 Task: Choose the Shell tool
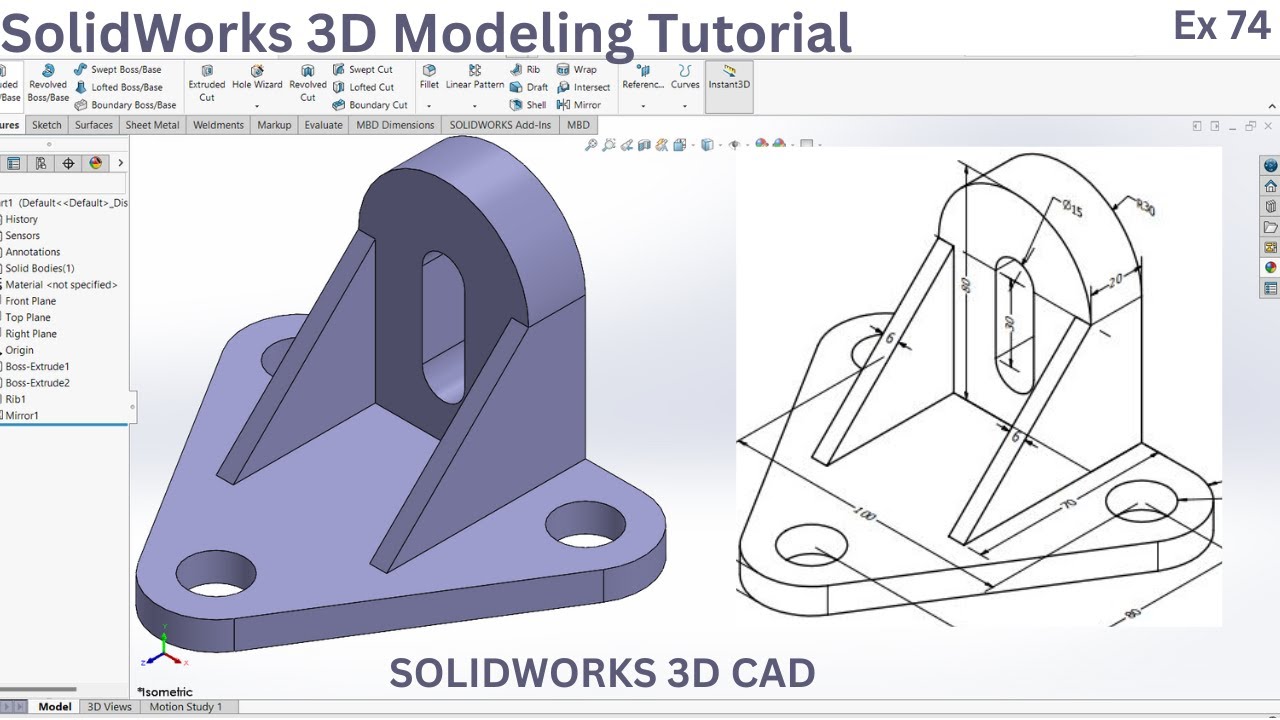click(x=528, y=105)
